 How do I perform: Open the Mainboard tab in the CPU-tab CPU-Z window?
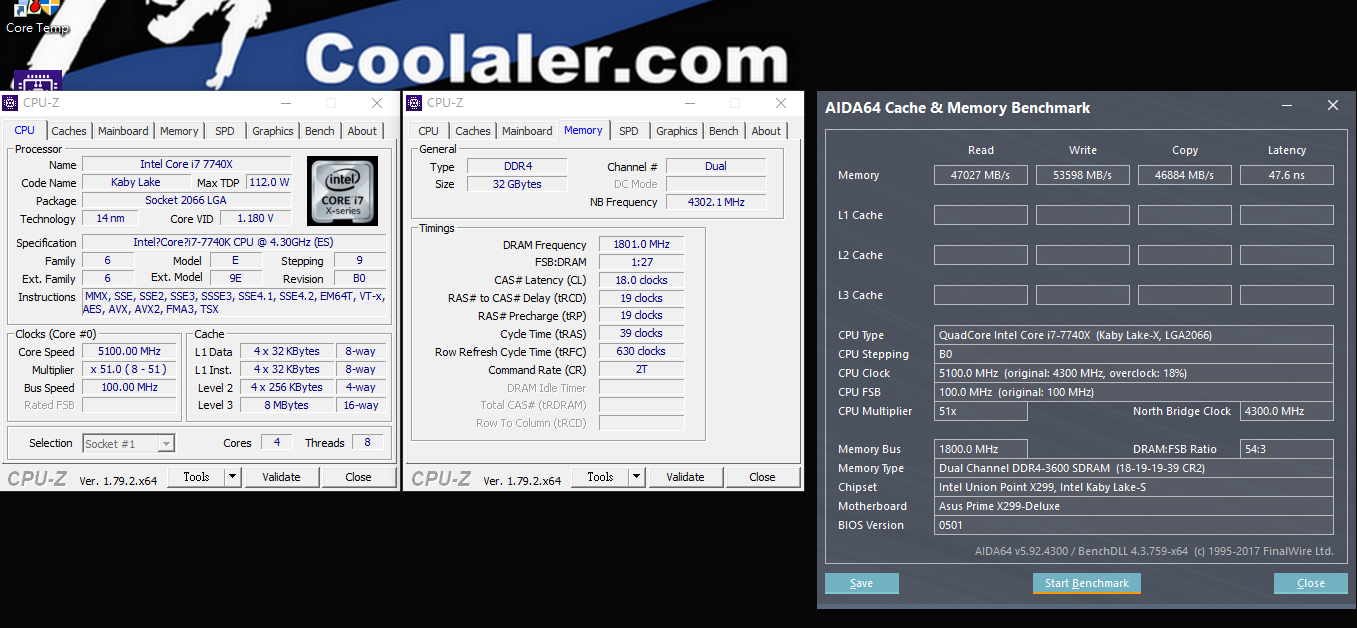click(x=123, y=131)
